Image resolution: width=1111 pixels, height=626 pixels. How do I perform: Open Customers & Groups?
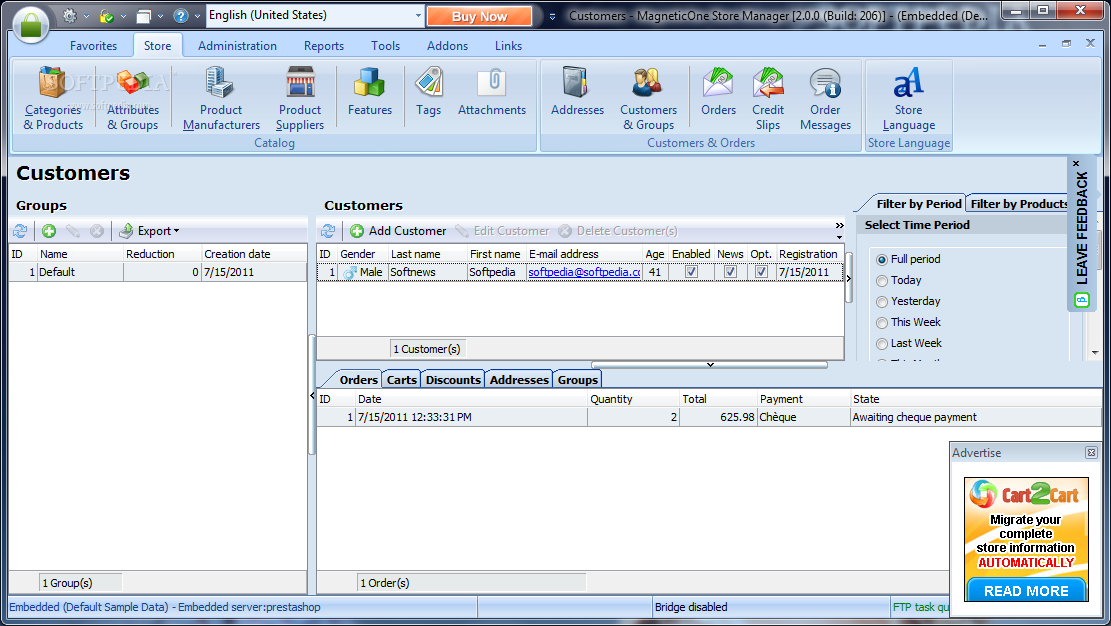tap(648, 98)
